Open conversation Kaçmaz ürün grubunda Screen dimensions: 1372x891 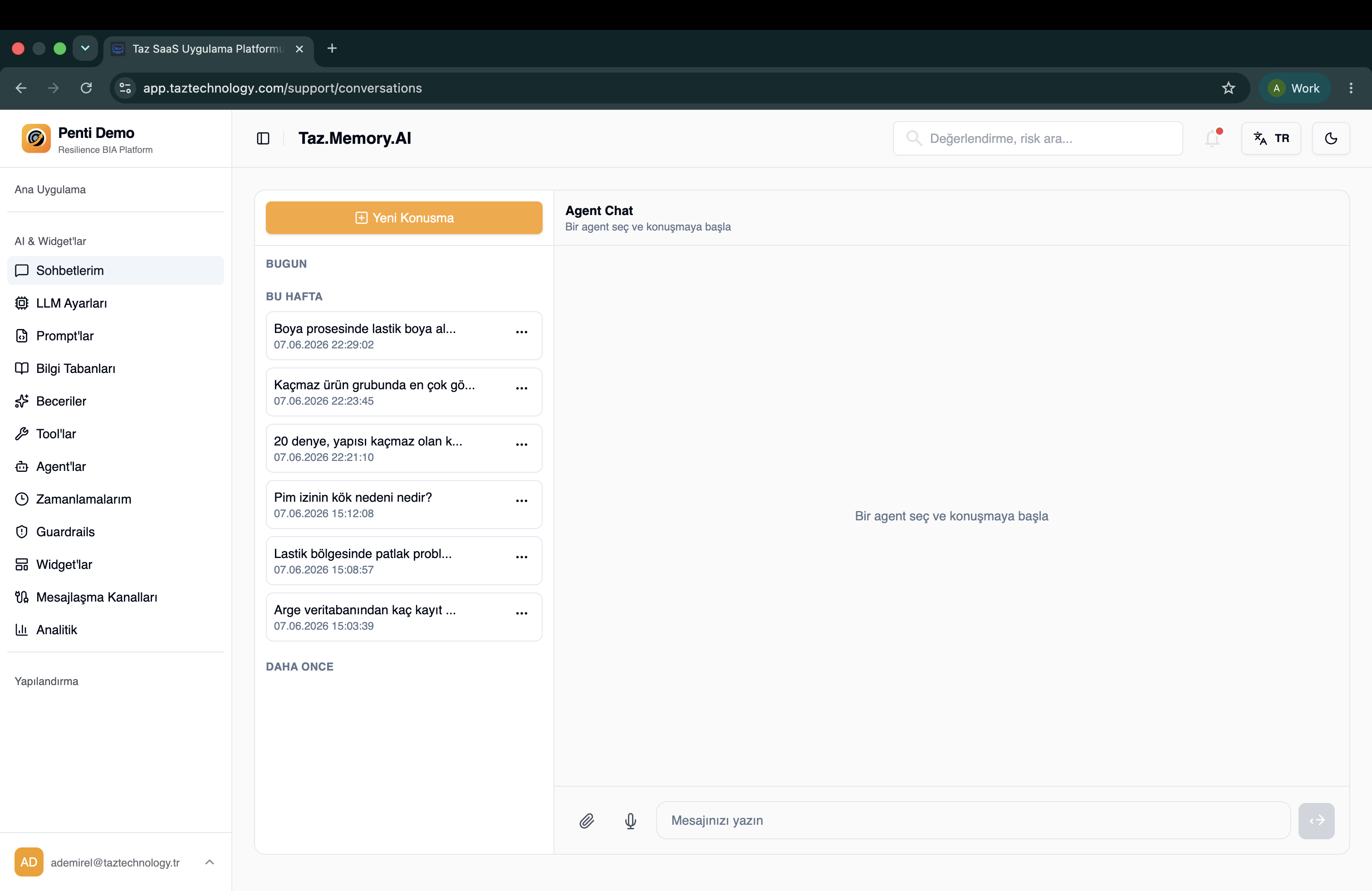404,392
